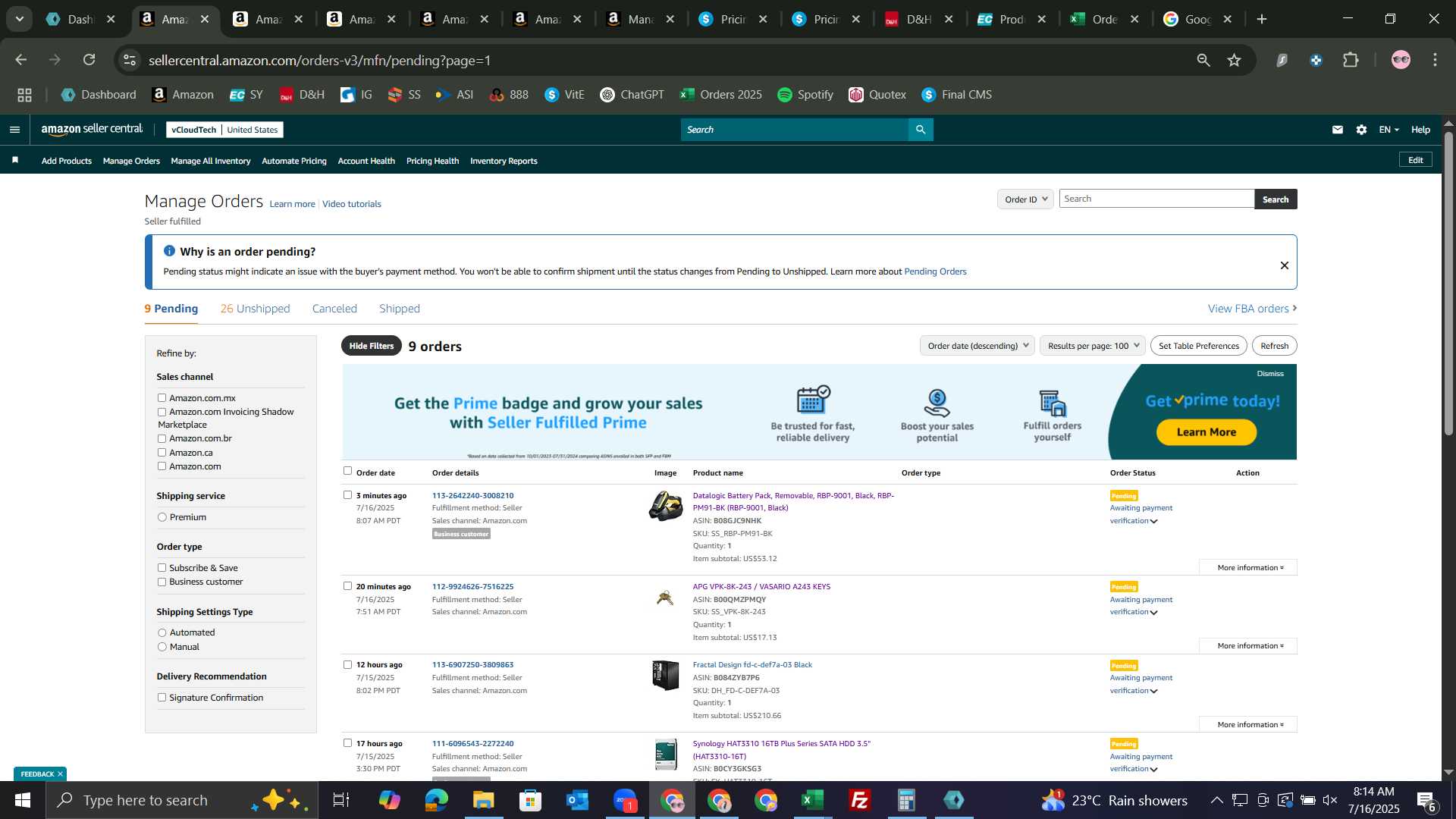Select order 113-2642240-3008210 checkbox
This screenshot has width=1456, height=819.
click(x=347, y=494)
